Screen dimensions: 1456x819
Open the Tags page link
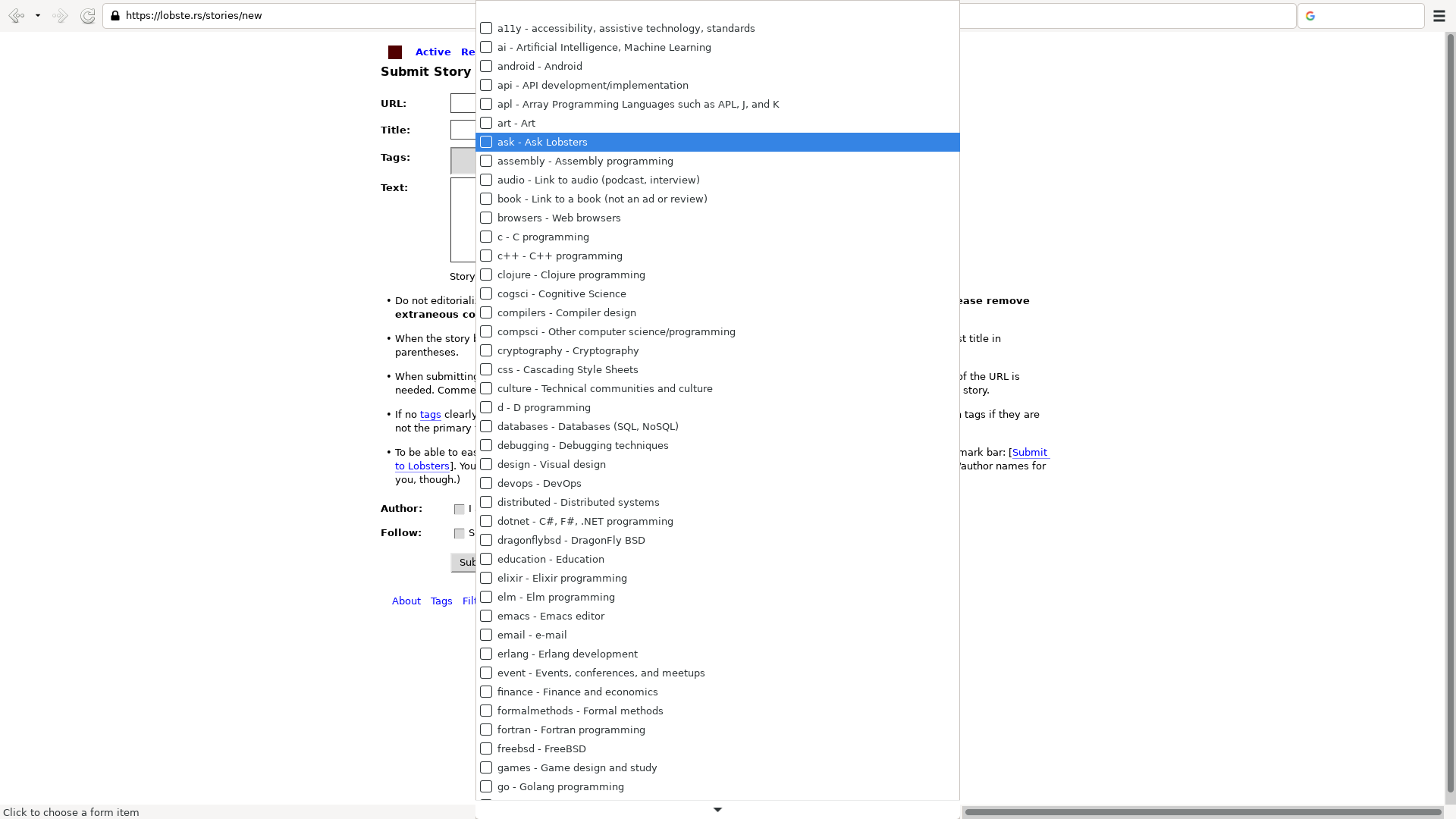click(441, 601)
